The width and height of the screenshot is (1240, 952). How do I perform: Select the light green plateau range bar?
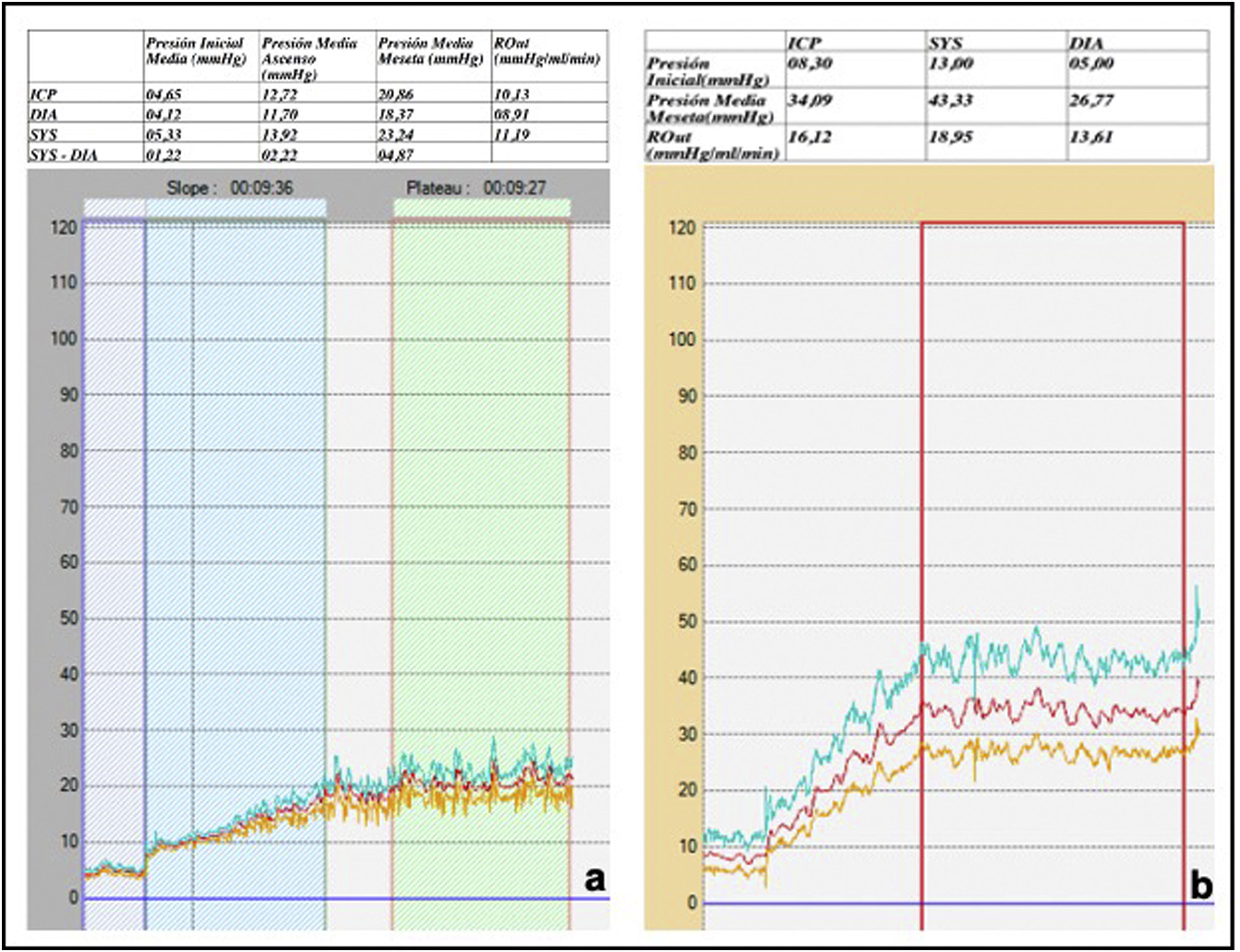[481, 207]
